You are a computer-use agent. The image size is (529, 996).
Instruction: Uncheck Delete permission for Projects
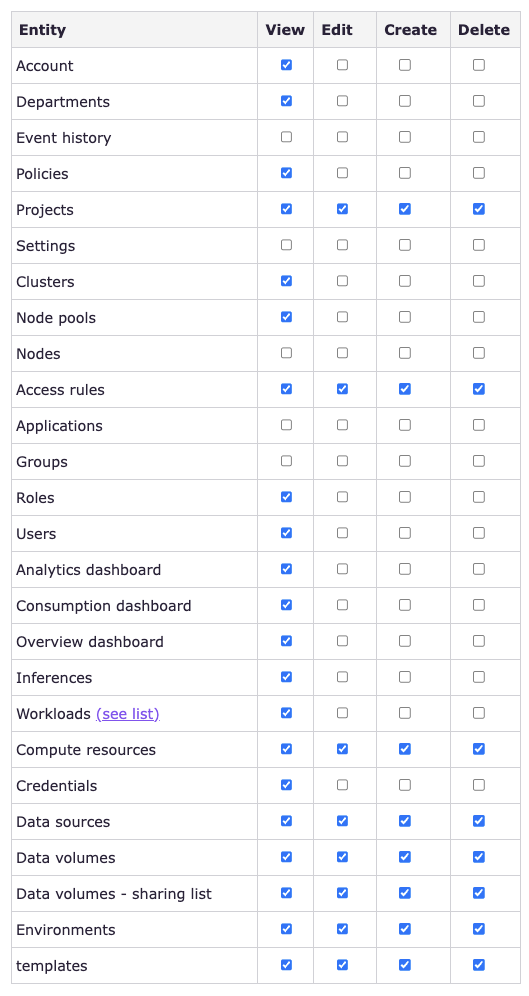click(479, 209)
